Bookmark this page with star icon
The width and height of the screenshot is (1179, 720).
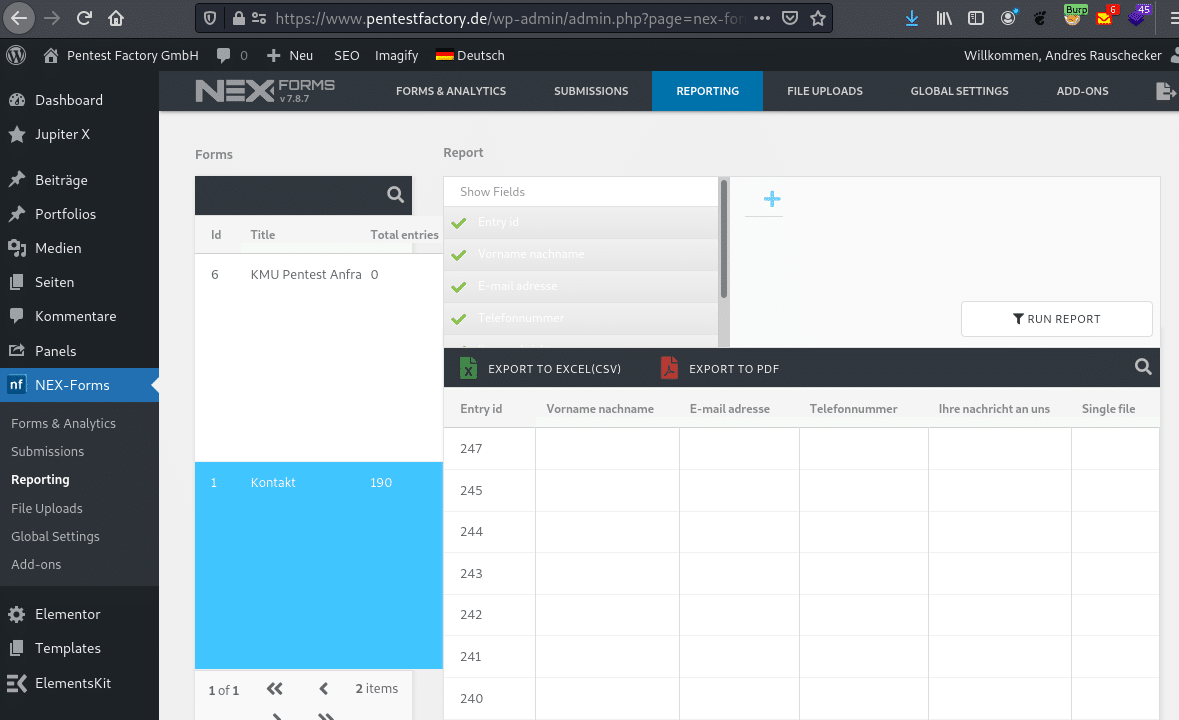click(x=818, y=18)
